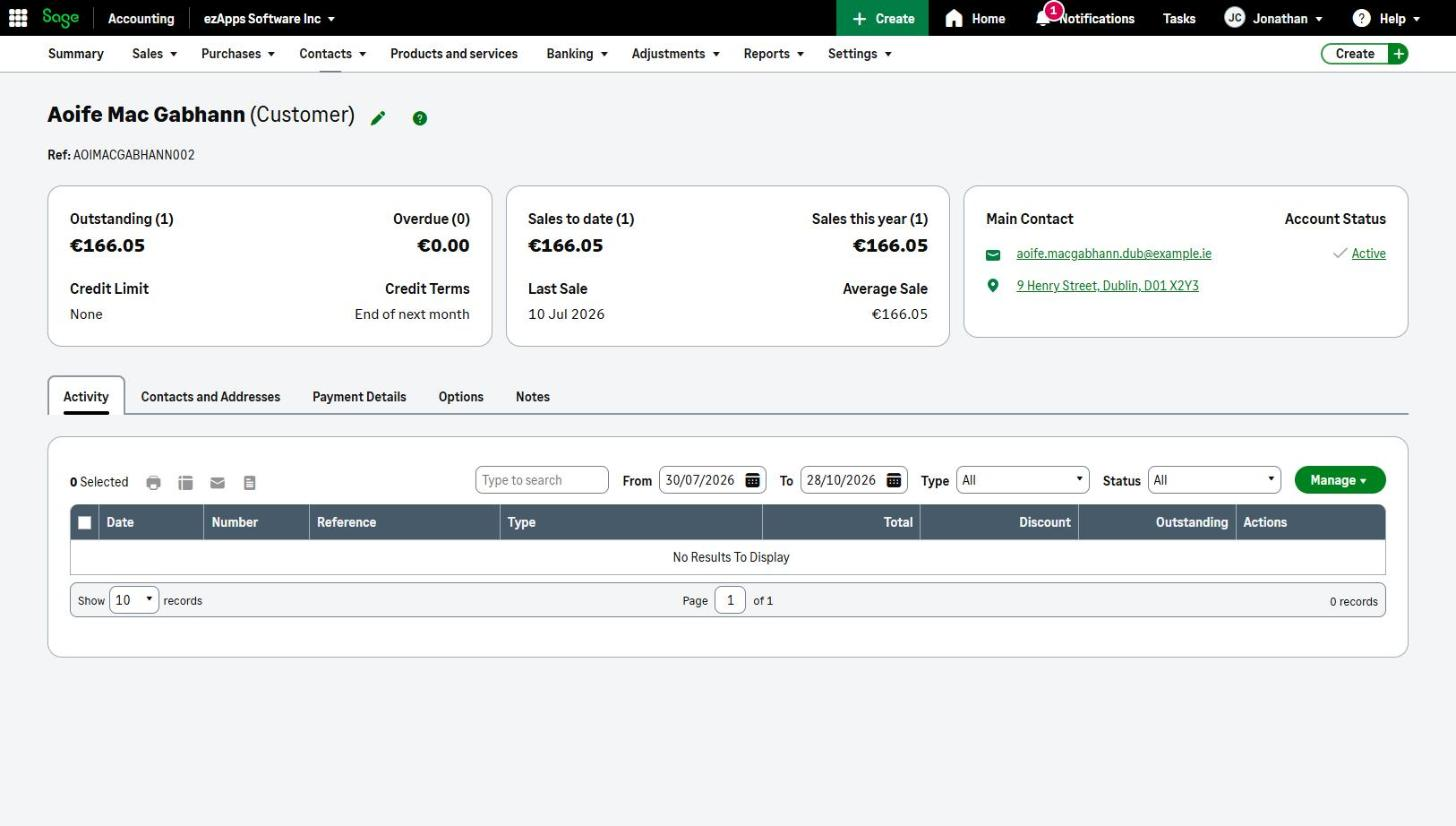Open the Notifications bell
The height and width of the screenshot is (826, 1456).
coord(1043,18)
